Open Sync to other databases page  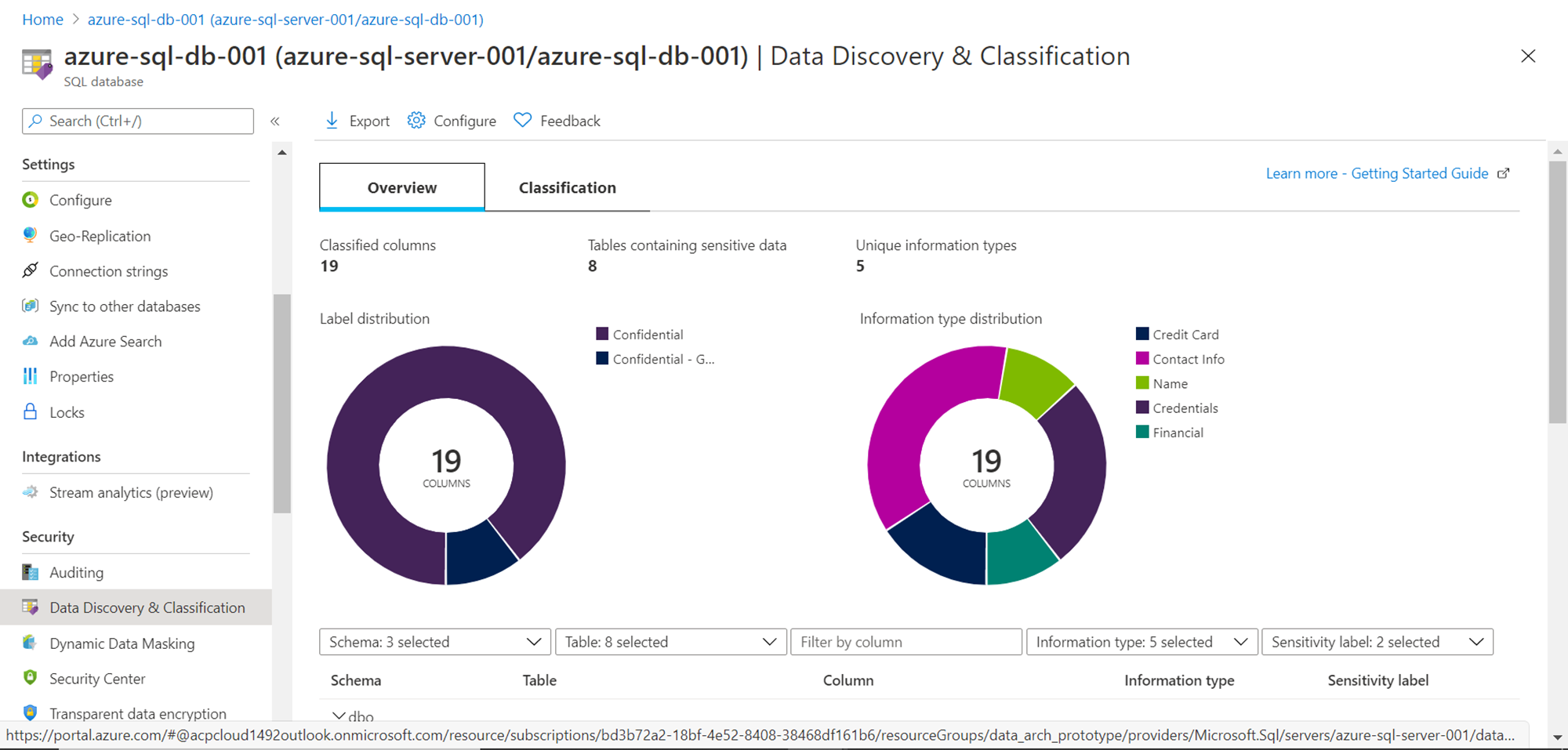(125, 306)
